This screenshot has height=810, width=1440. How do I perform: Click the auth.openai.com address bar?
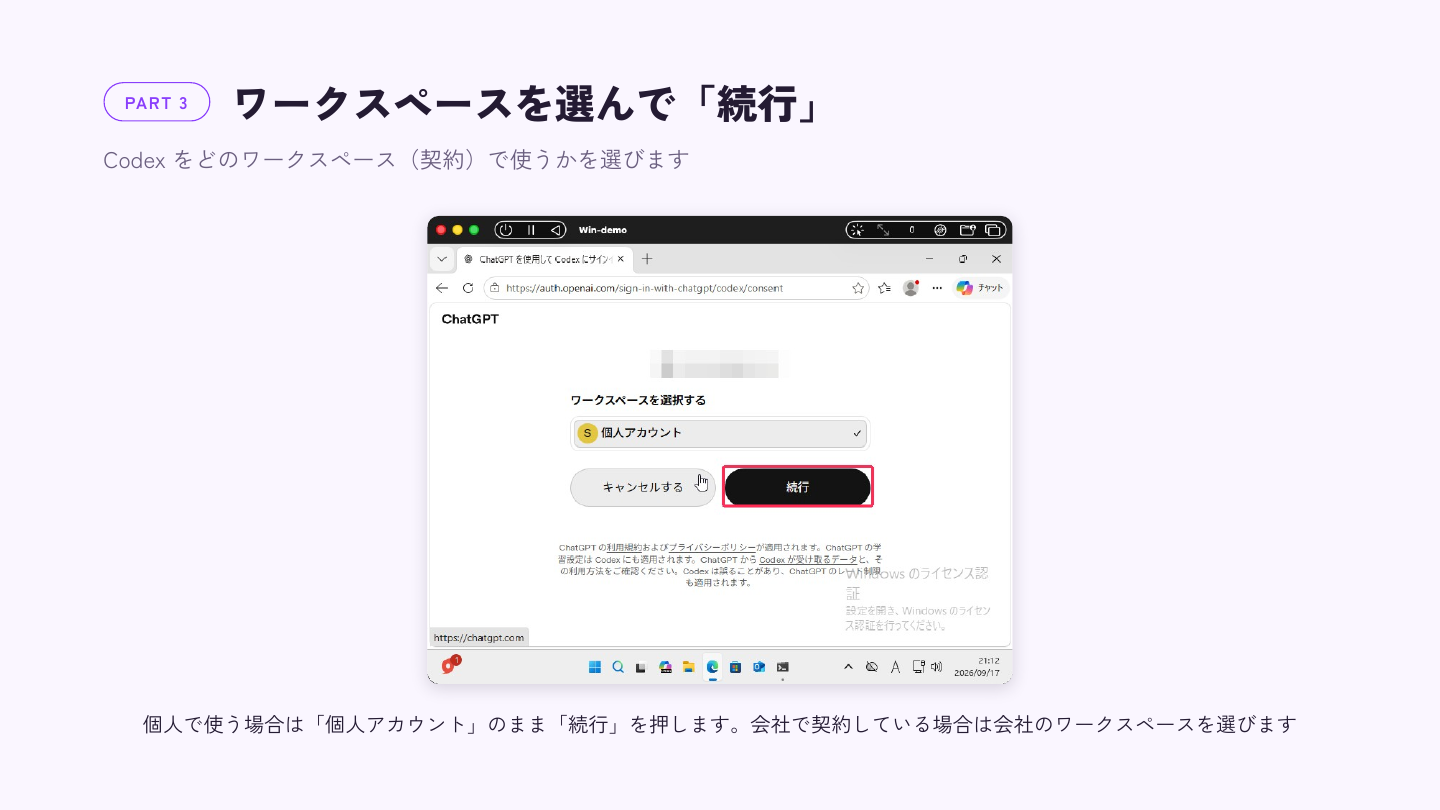pyautogui.click(x=676, y=288)
